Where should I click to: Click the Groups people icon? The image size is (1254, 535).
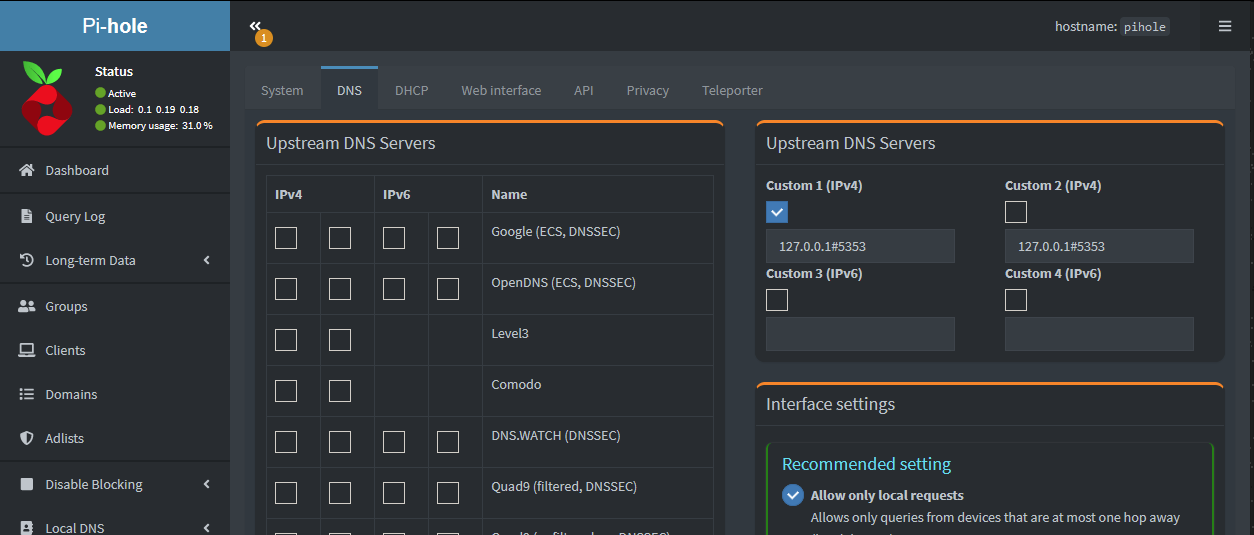[27, 307]
